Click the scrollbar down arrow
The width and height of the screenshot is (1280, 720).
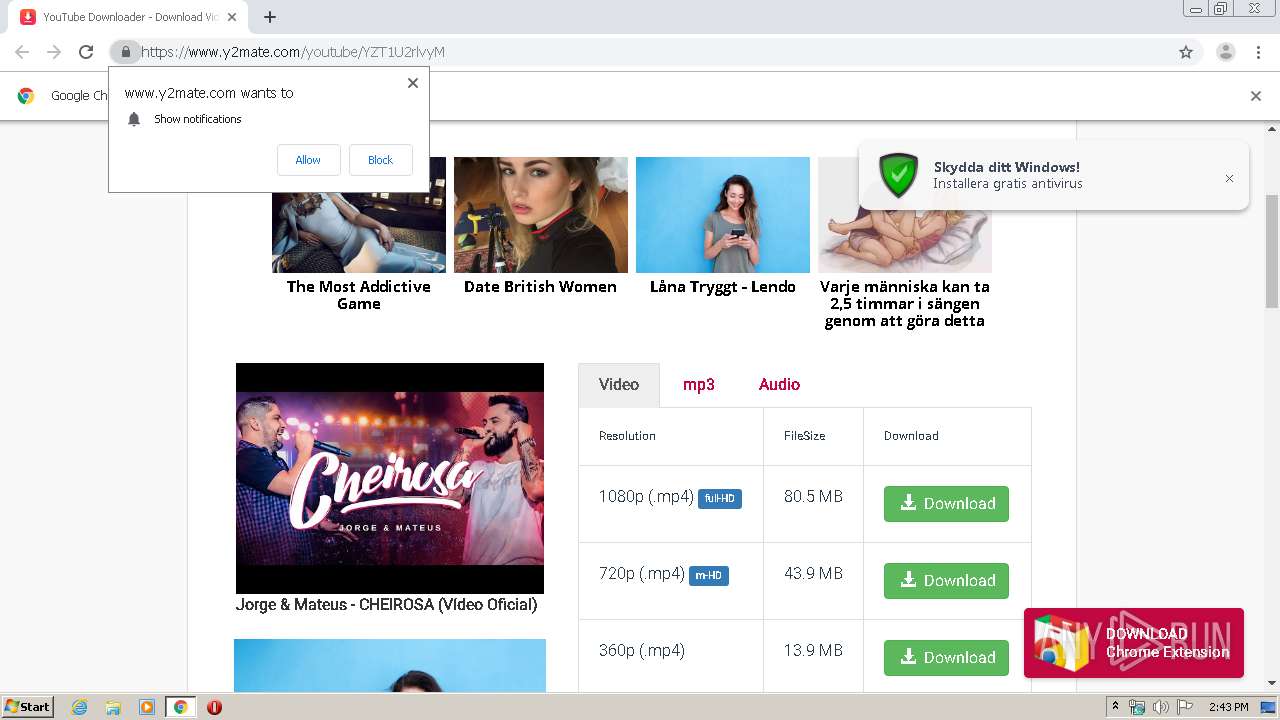coord(1272,683)
